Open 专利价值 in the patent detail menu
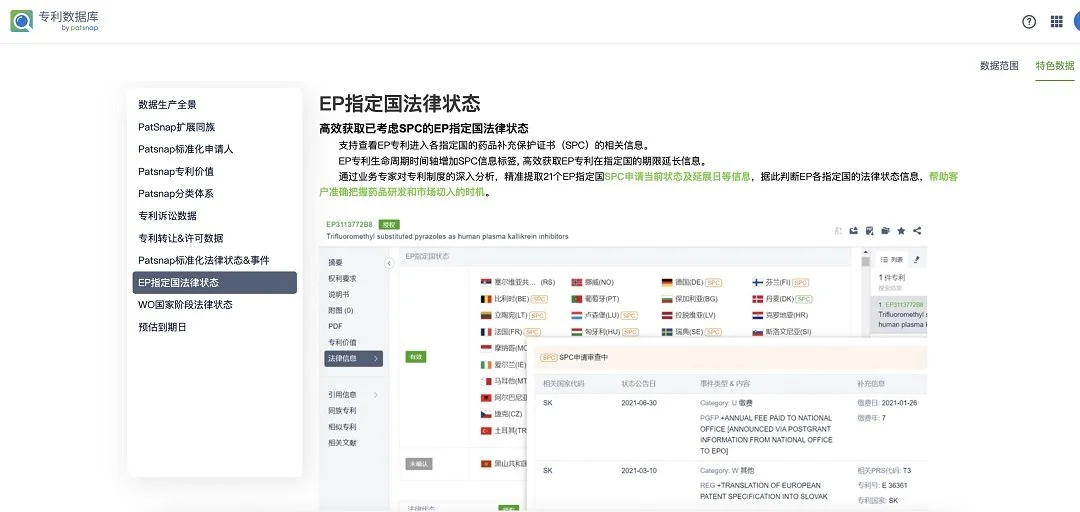Viewport: 1080px width, 512px height. point(342,342)
